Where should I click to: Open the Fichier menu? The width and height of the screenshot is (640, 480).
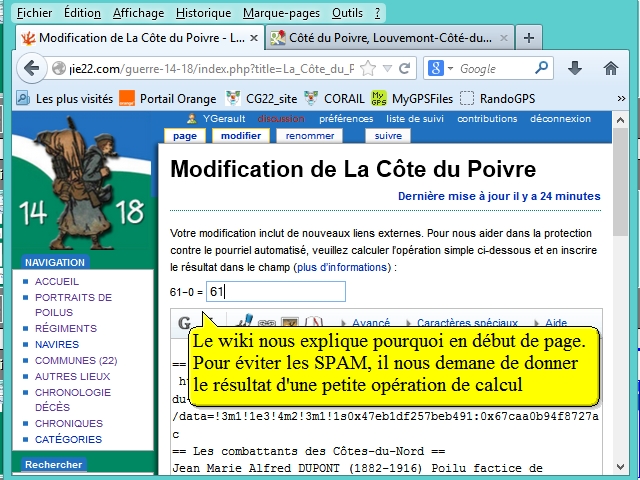coord(34,13)
